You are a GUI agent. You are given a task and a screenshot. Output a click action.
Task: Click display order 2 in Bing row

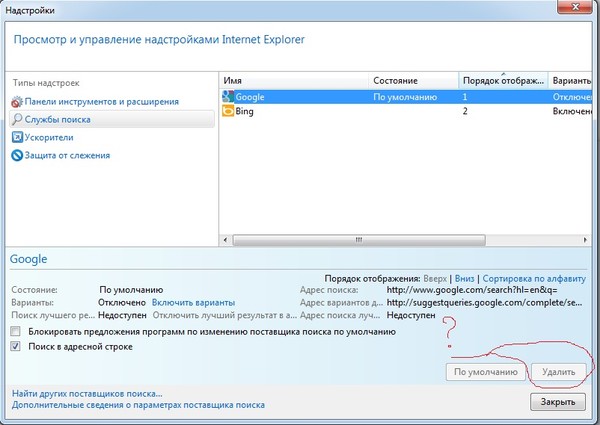point(465,111)
